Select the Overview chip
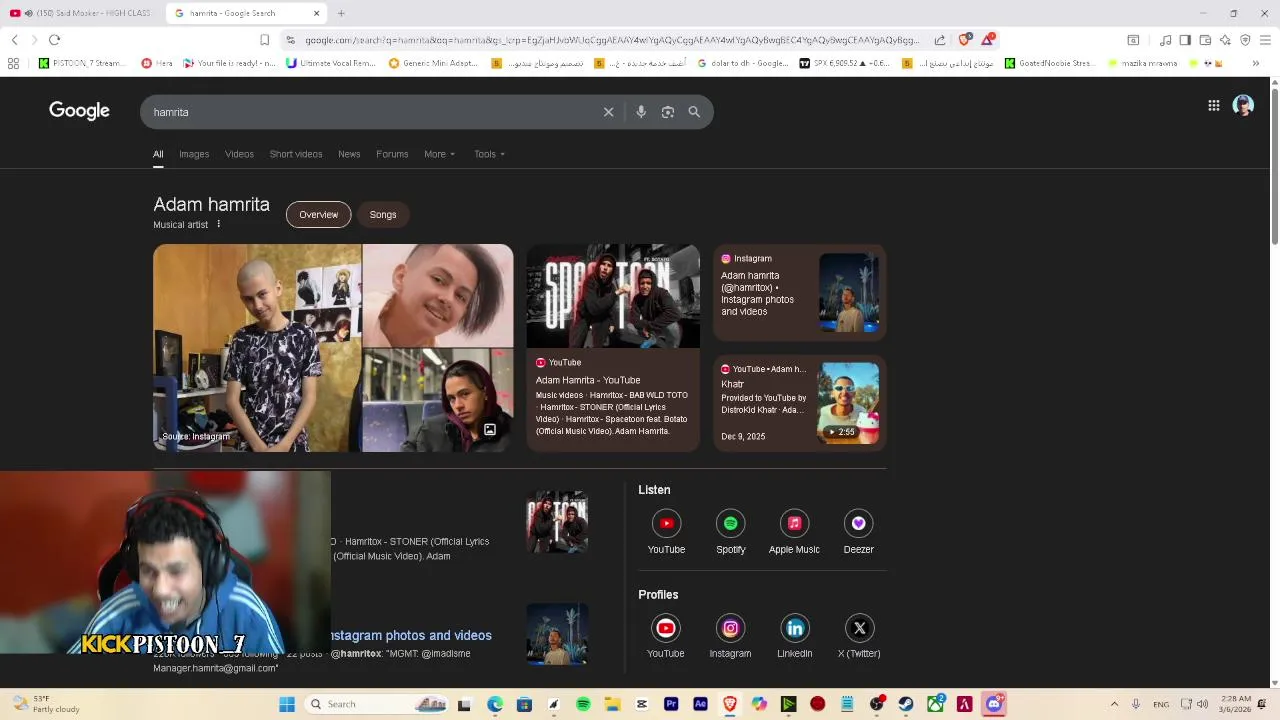 click(x=318, y=214)
